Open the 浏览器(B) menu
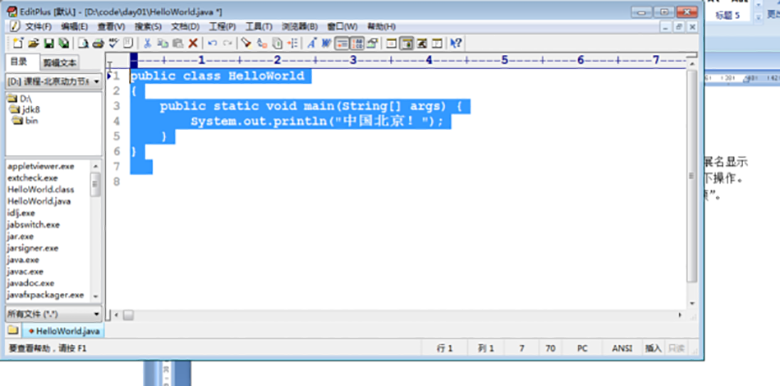Viewport: 780px width, 386px height. tap(299, 26)
